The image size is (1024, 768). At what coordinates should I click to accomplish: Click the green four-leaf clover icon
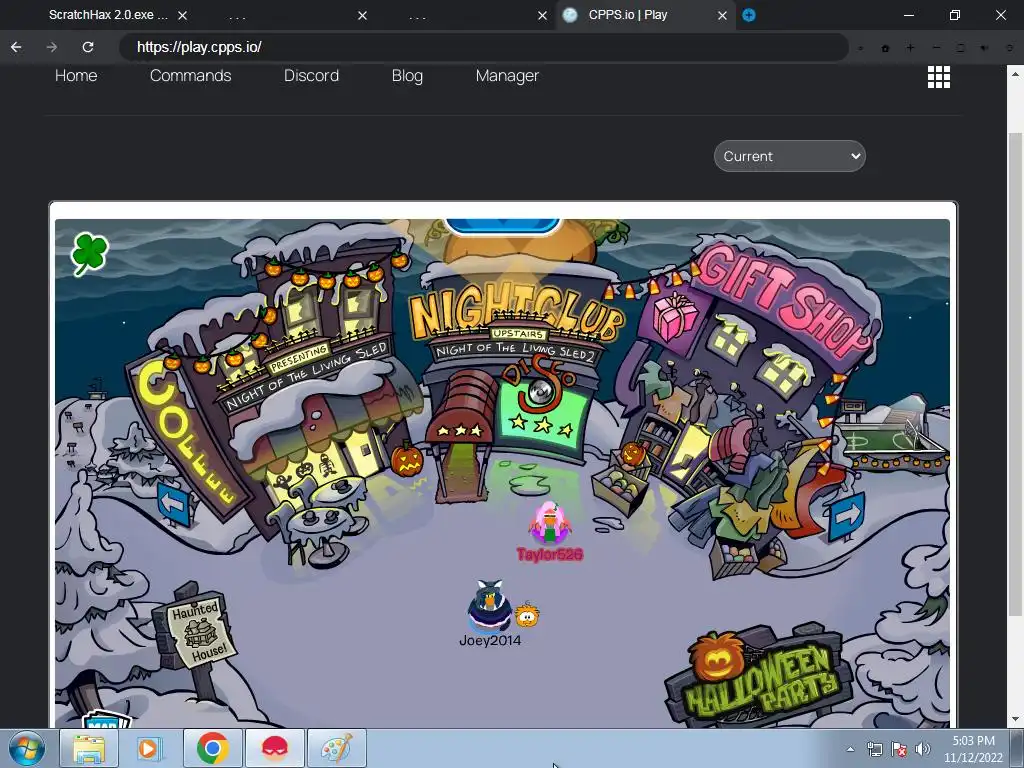[89, 253]
